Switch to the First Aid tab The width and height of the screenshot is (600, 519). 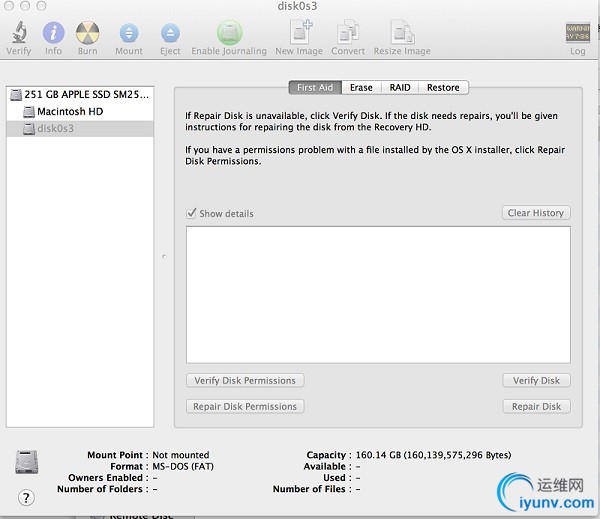(x=315, y=88)
